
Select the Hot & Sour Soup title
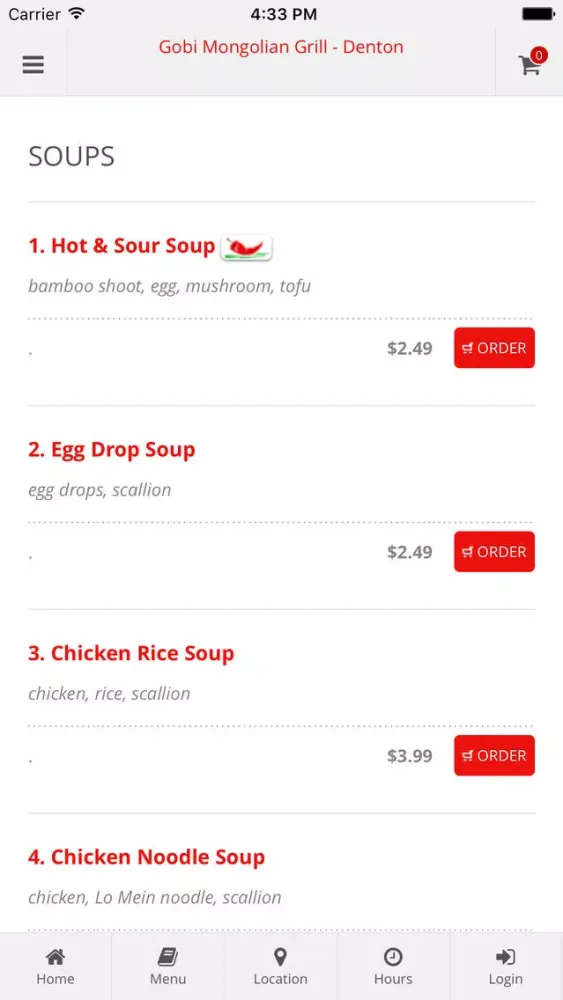pos(122,246)
